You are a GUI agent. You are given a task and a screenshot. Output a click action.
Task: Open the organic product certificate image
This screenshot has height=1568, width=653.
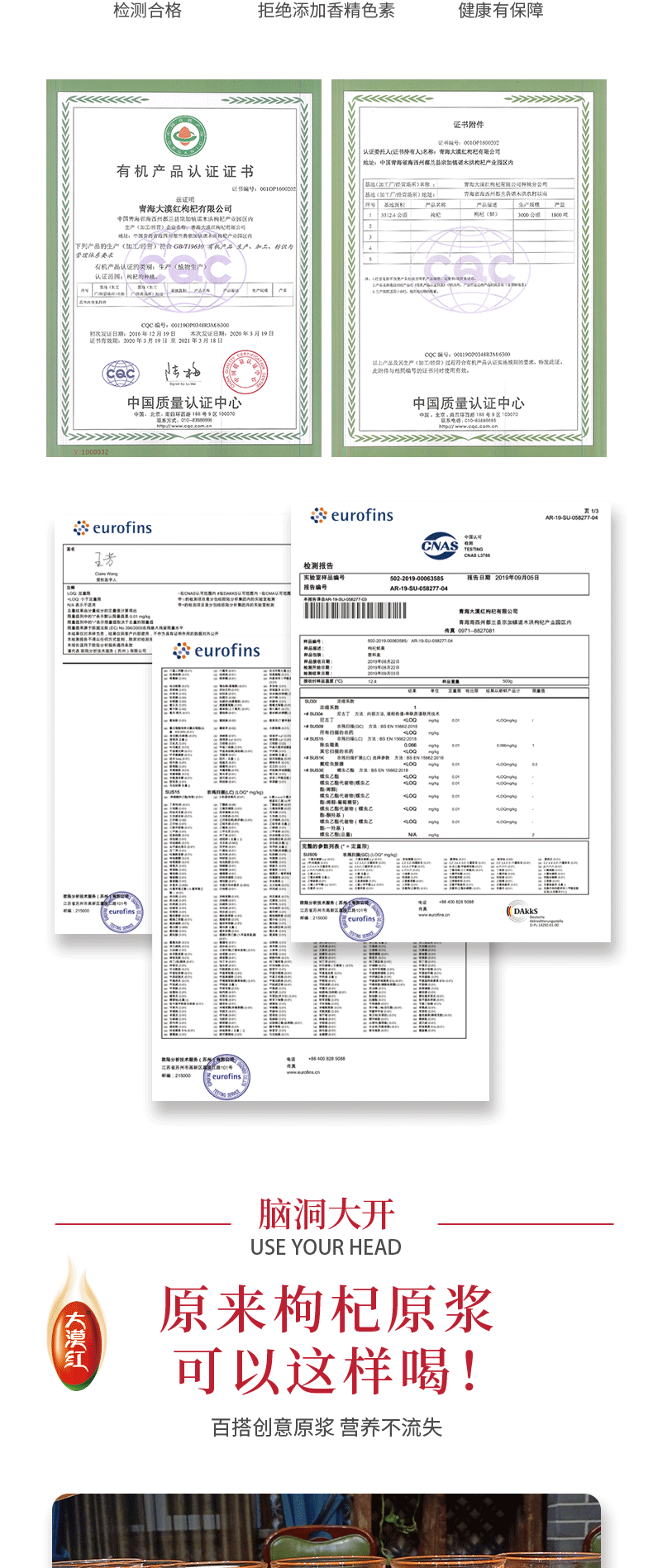click(184, 268)
